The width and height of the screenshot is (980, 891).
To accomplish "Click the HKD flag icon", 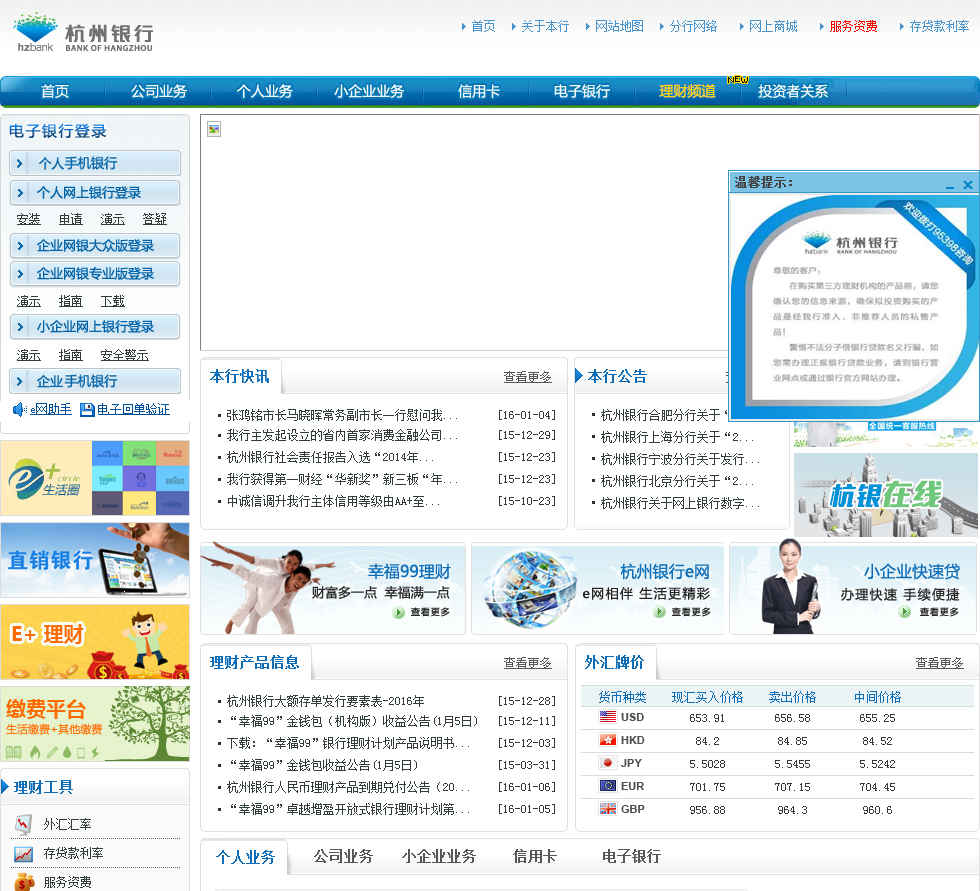I will pyautogui.click(x=607, y=740).
